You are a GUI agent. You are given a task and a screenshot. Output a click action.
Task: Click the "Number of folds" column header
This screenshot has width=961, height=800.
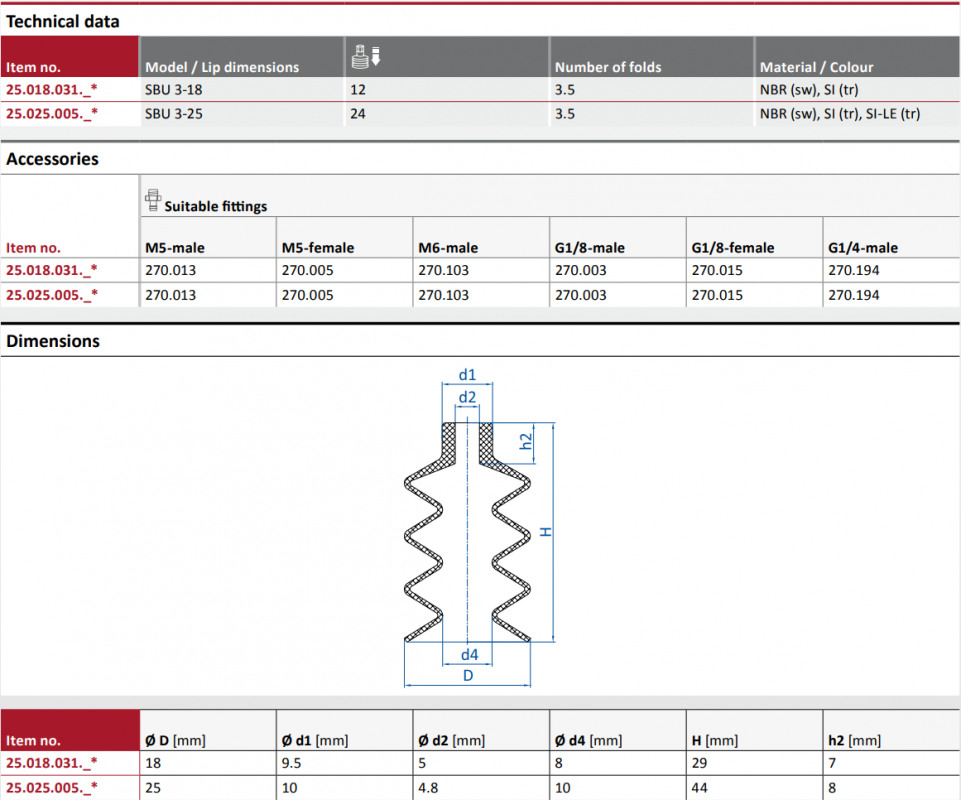608,67
